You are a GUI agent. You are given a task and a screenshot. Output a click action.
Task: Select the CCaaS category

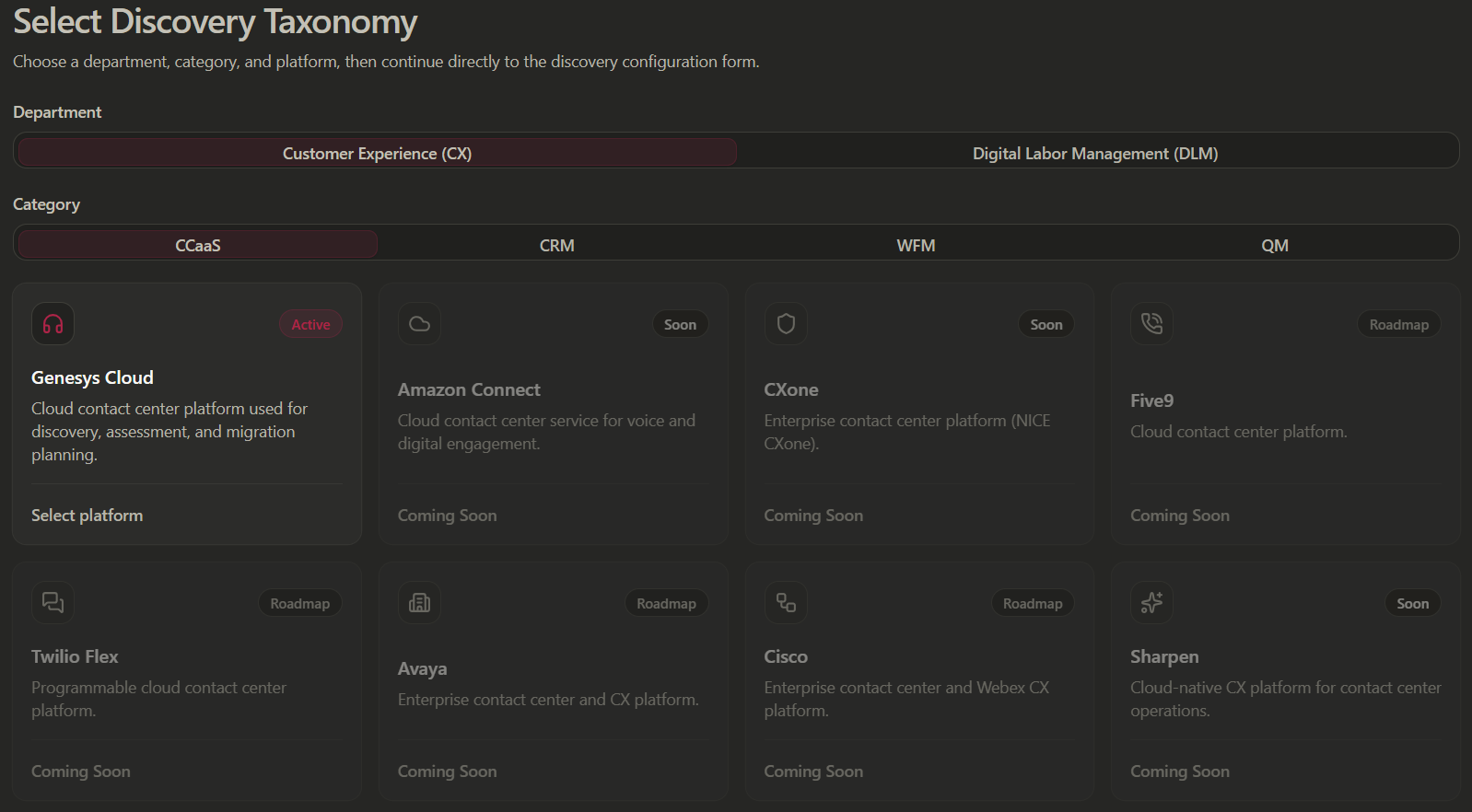(x=198, y=245)
